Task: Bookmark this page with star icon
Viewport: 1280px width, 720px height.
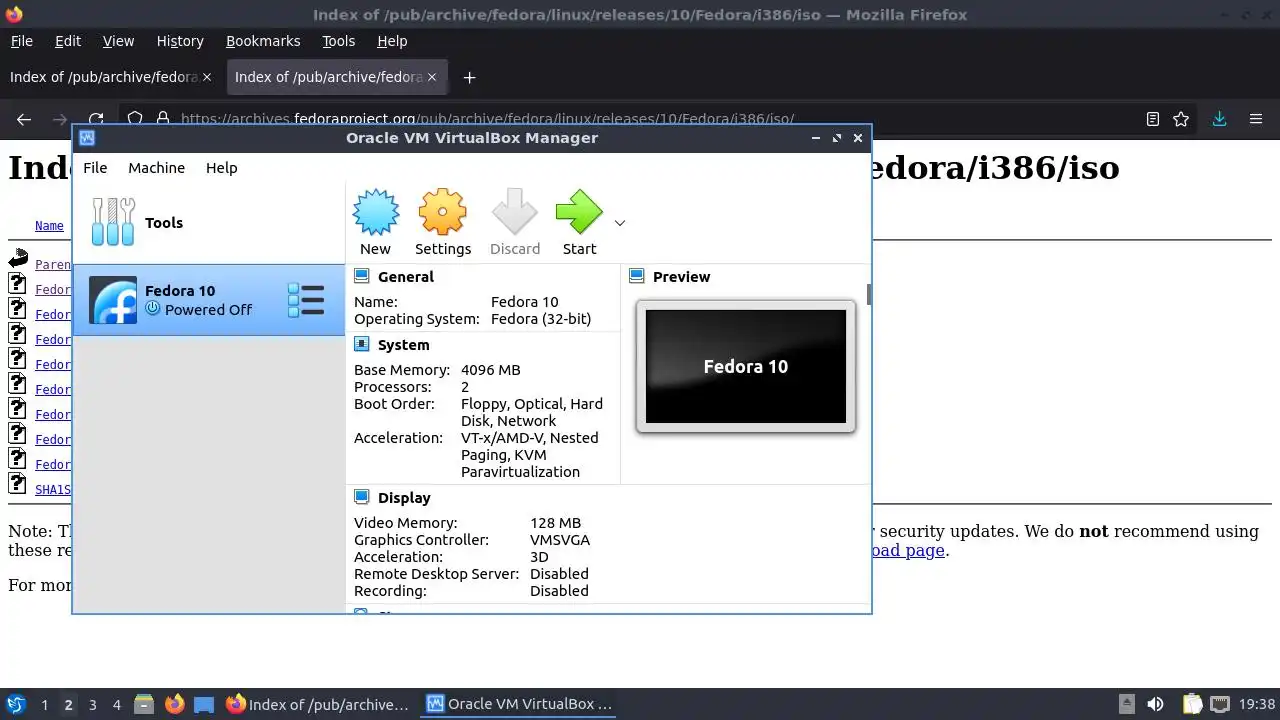Action: tap(1181, 119)
